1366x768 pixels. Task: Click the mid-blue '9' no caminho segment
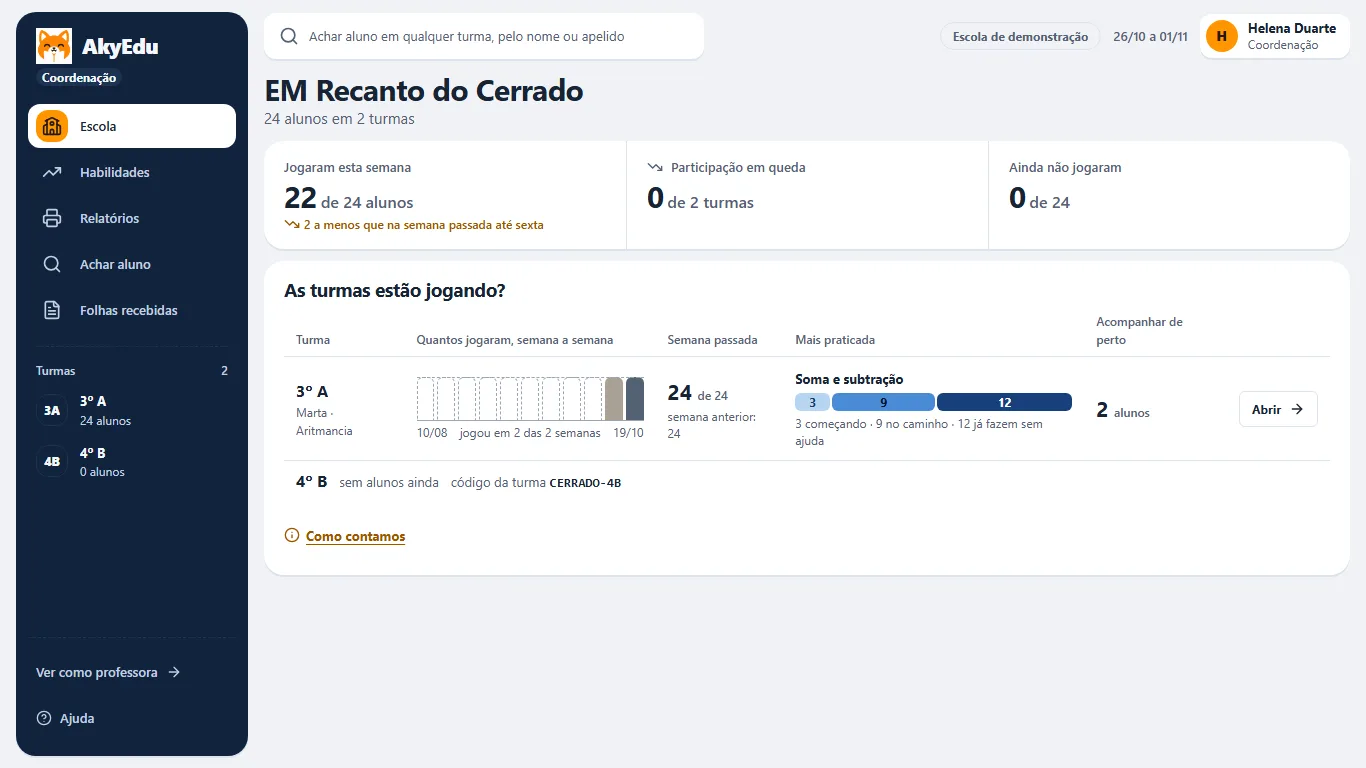pyautogui.click(x=883, y=402)
